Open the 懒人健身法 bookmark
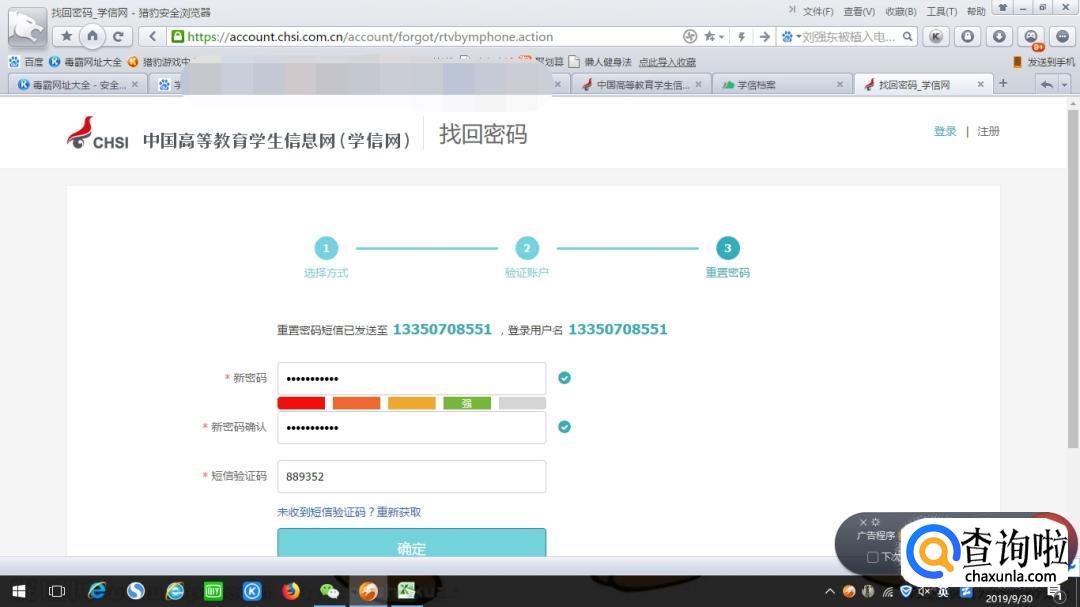 click(x=600, y=62)
